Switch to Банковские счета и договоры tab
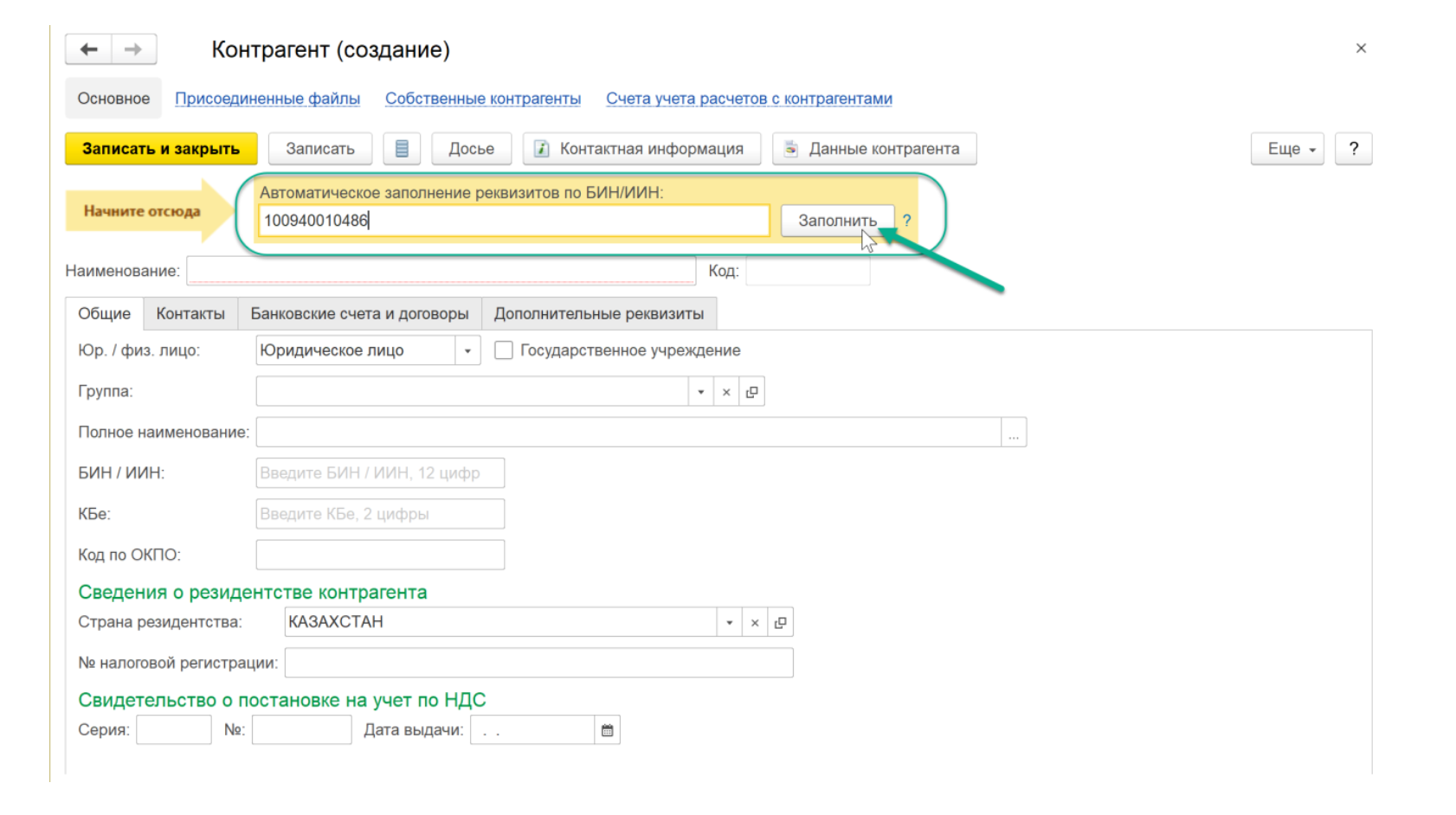The image size is (1456, 815). click(359, 314)
